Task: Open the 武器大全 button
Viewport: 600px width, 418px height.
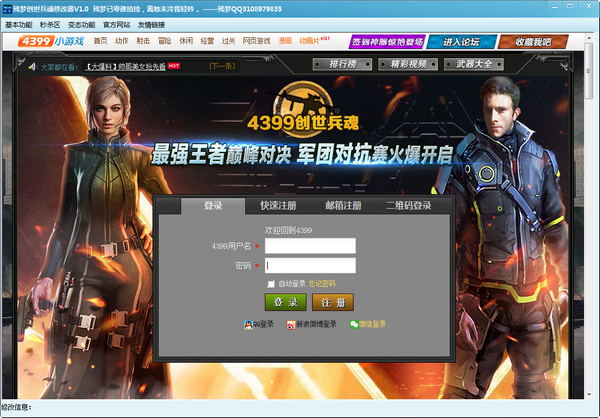Action: pyautogui.click(x=474, y=64)
